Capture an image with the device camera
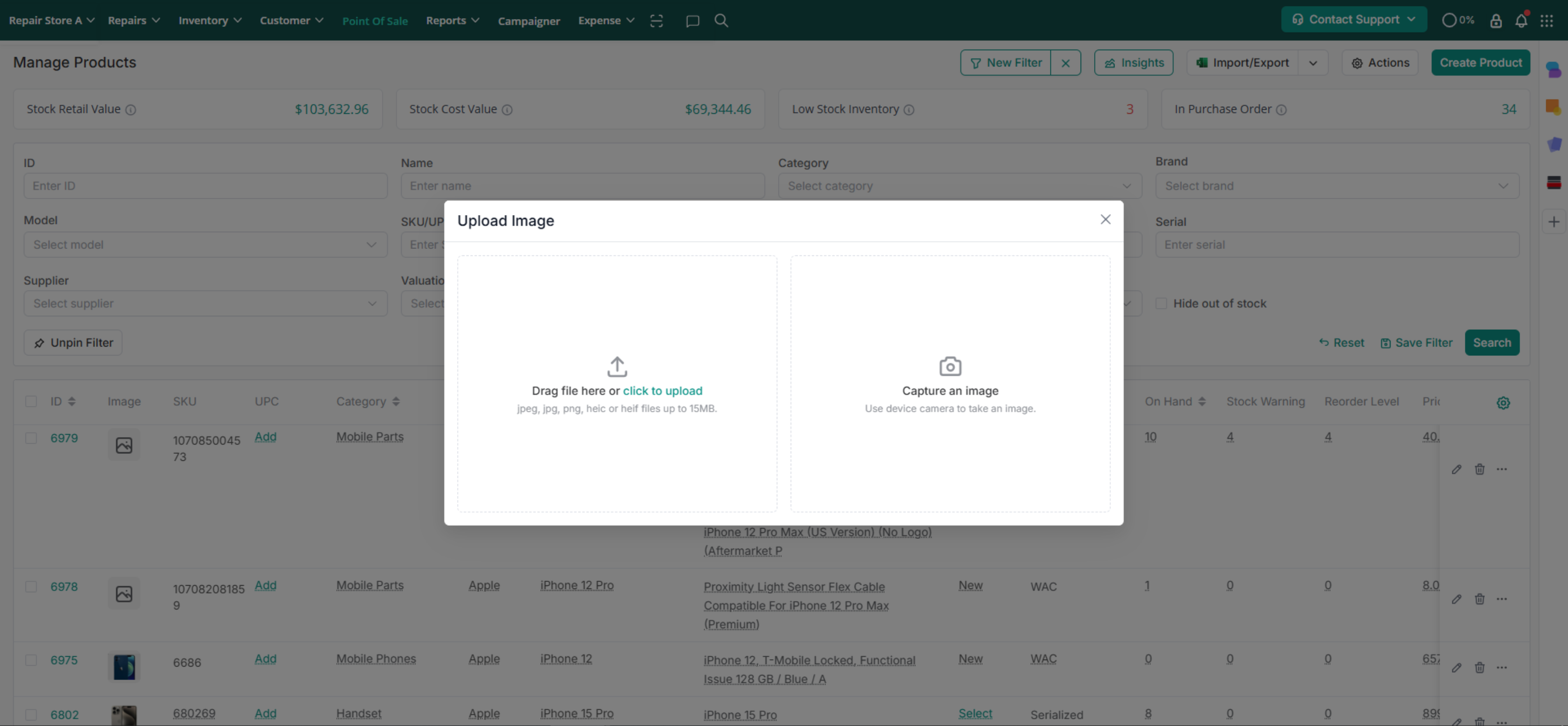1568x726 pixels. click(x=950, y=383)
